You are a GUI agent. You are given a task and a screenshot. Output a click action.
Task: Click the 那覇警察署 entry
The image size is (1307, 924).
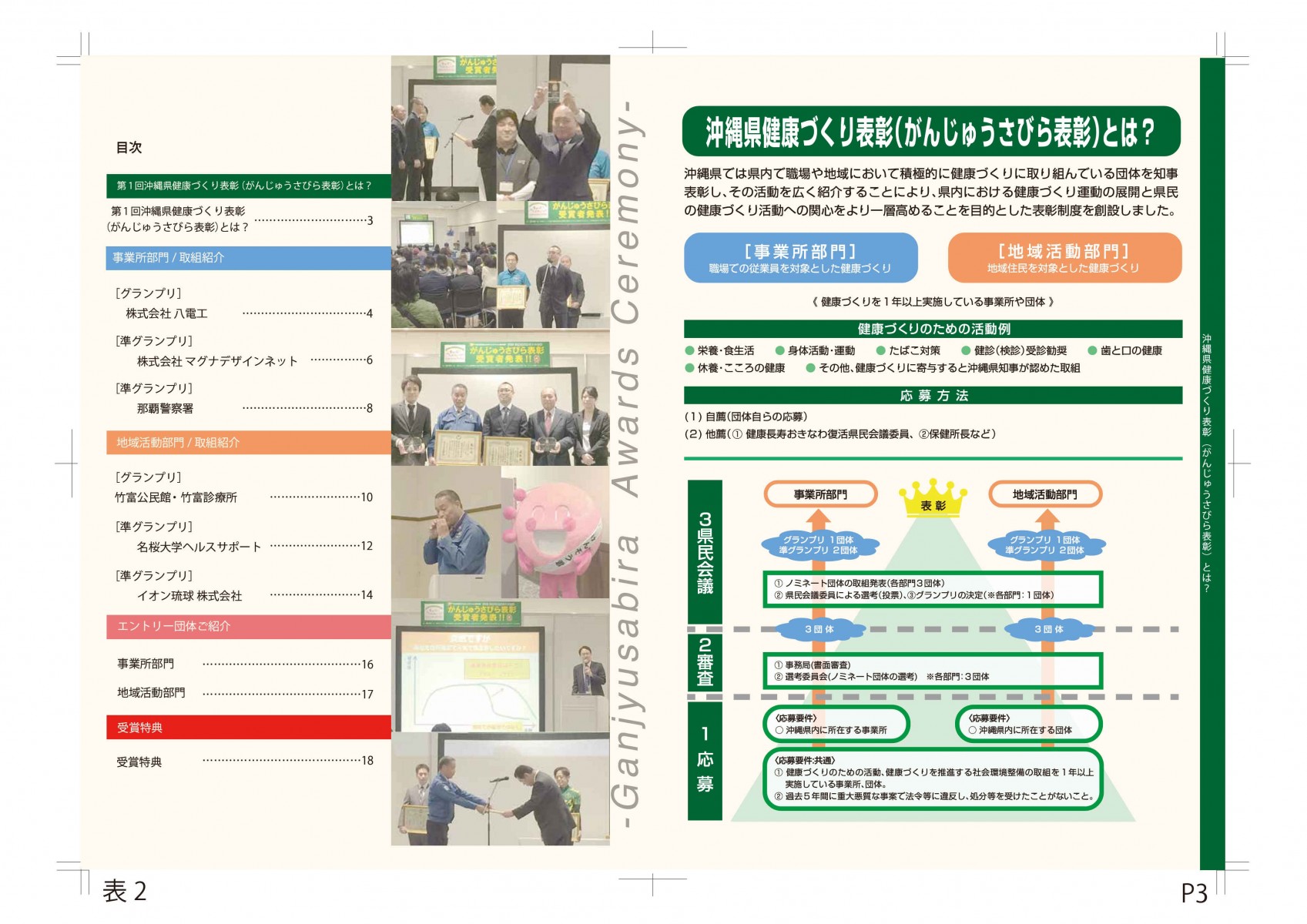(x=254, y=408)
